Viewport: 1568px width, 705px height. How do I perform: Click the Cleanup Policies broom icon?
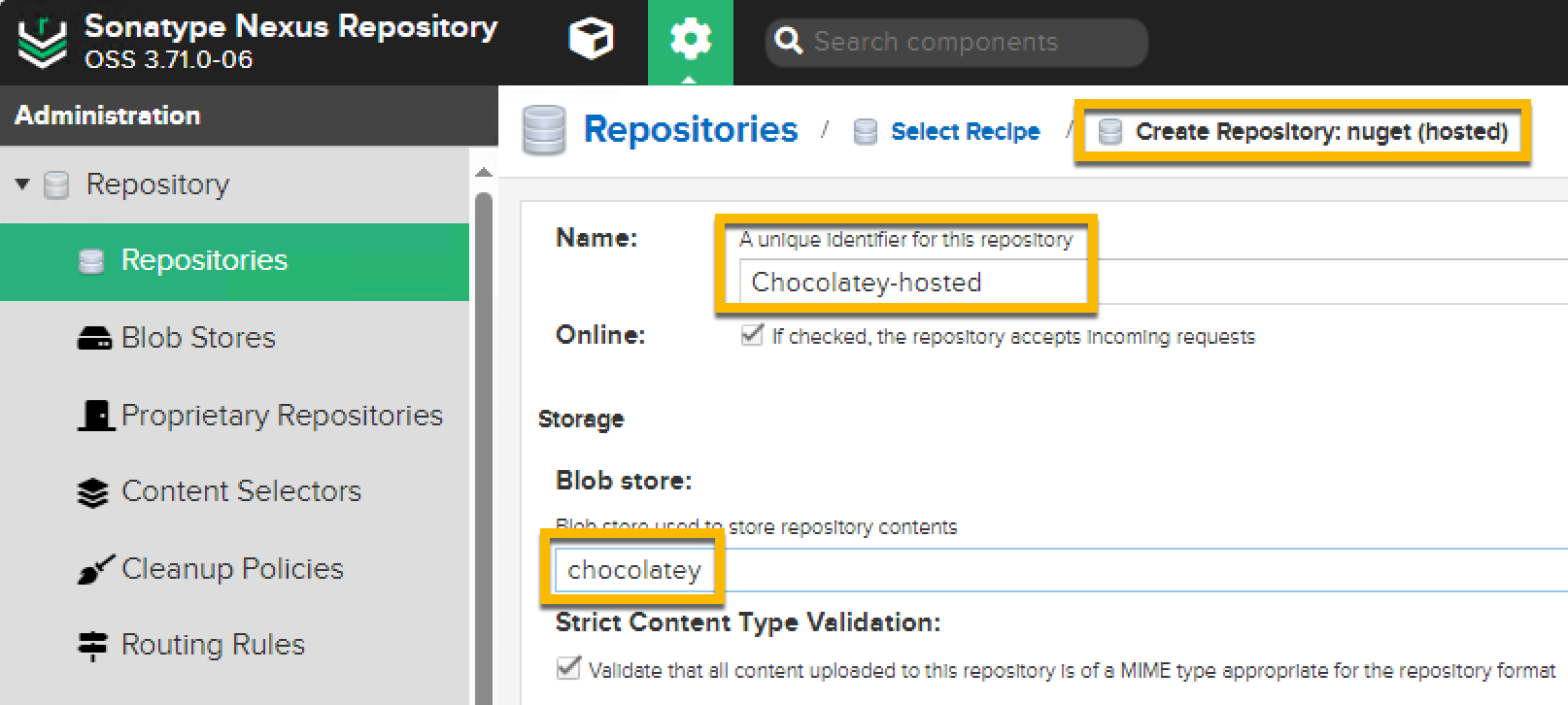point(95,569)
